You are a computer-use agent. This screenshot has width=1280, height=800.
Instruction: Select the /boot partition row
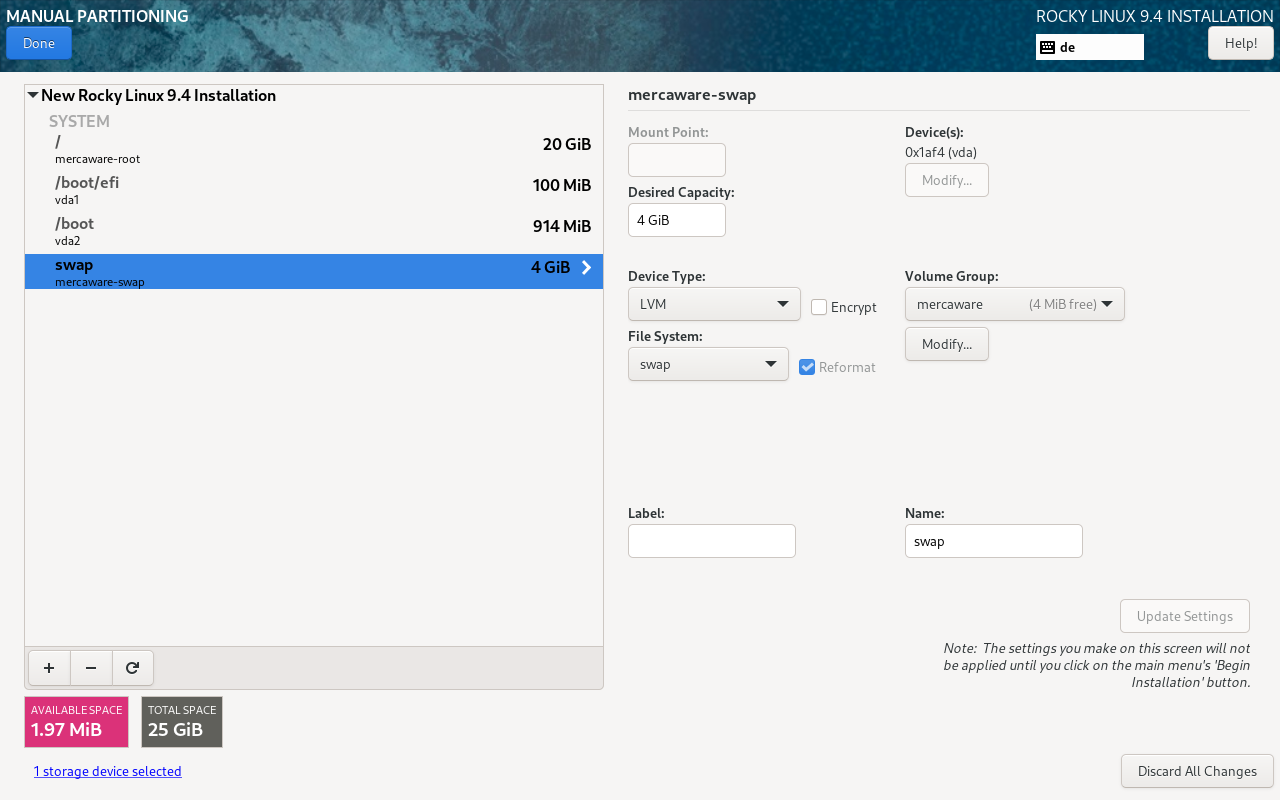[x=314, y=232]
